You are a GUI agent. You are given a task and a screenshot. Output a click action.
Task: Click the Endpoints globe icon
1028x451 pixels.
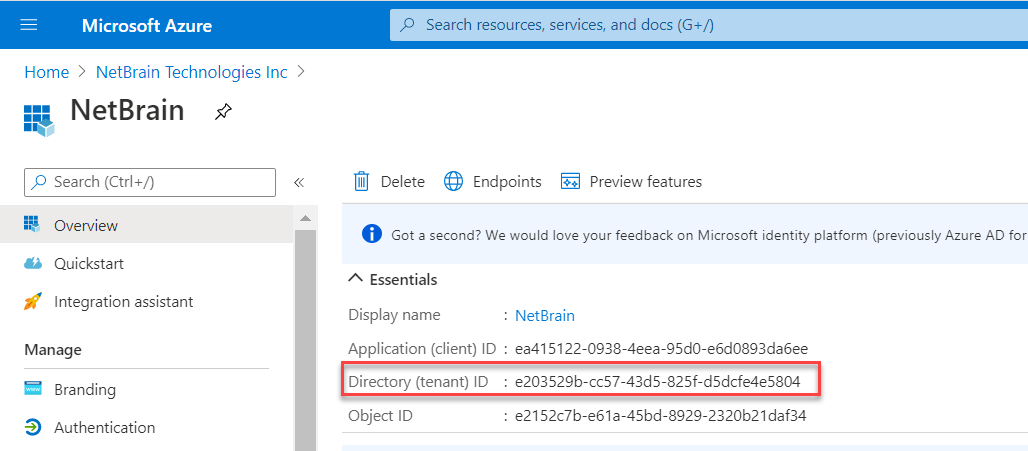pos(454,181)
